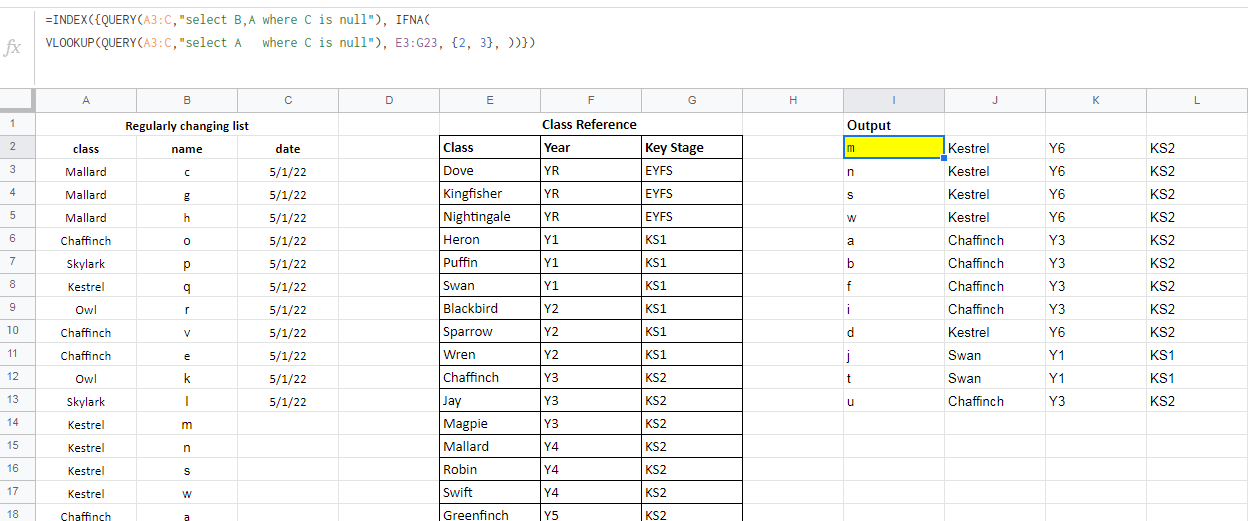Screen dimensions: 1248x521
Task: Click the date '5/1/22' in row 13
Action: (288, 401)
